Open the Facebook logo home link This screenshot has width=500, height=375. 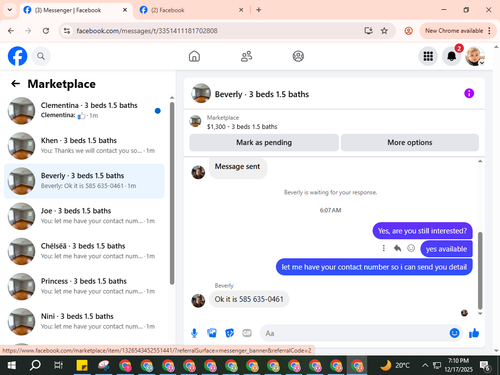[17, 56]
